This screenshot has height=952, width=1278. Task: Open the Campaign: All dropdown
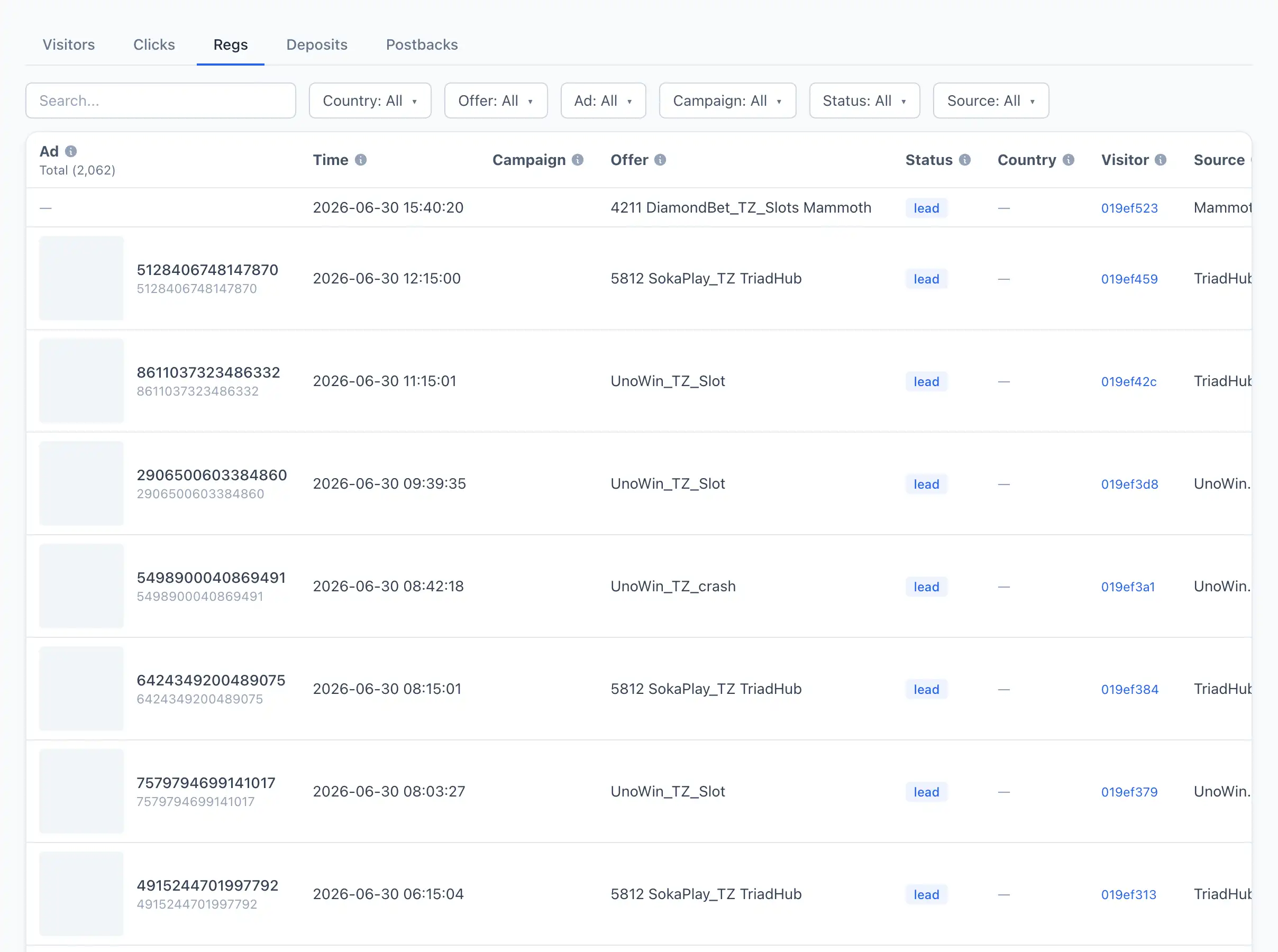click(727, 101)
